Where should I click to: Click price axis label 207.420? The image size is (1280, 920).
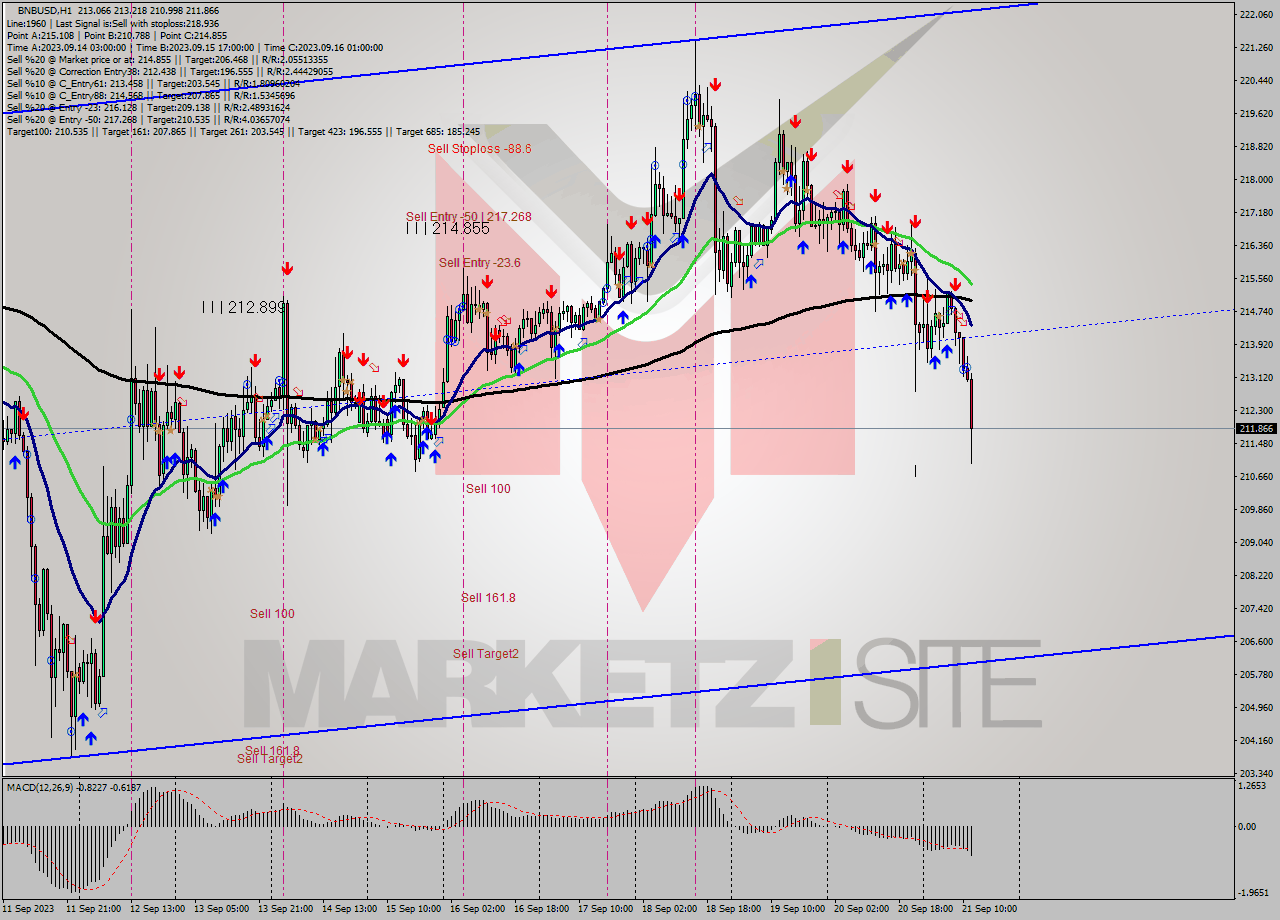pyautogui.click(x=1256, y=608)
